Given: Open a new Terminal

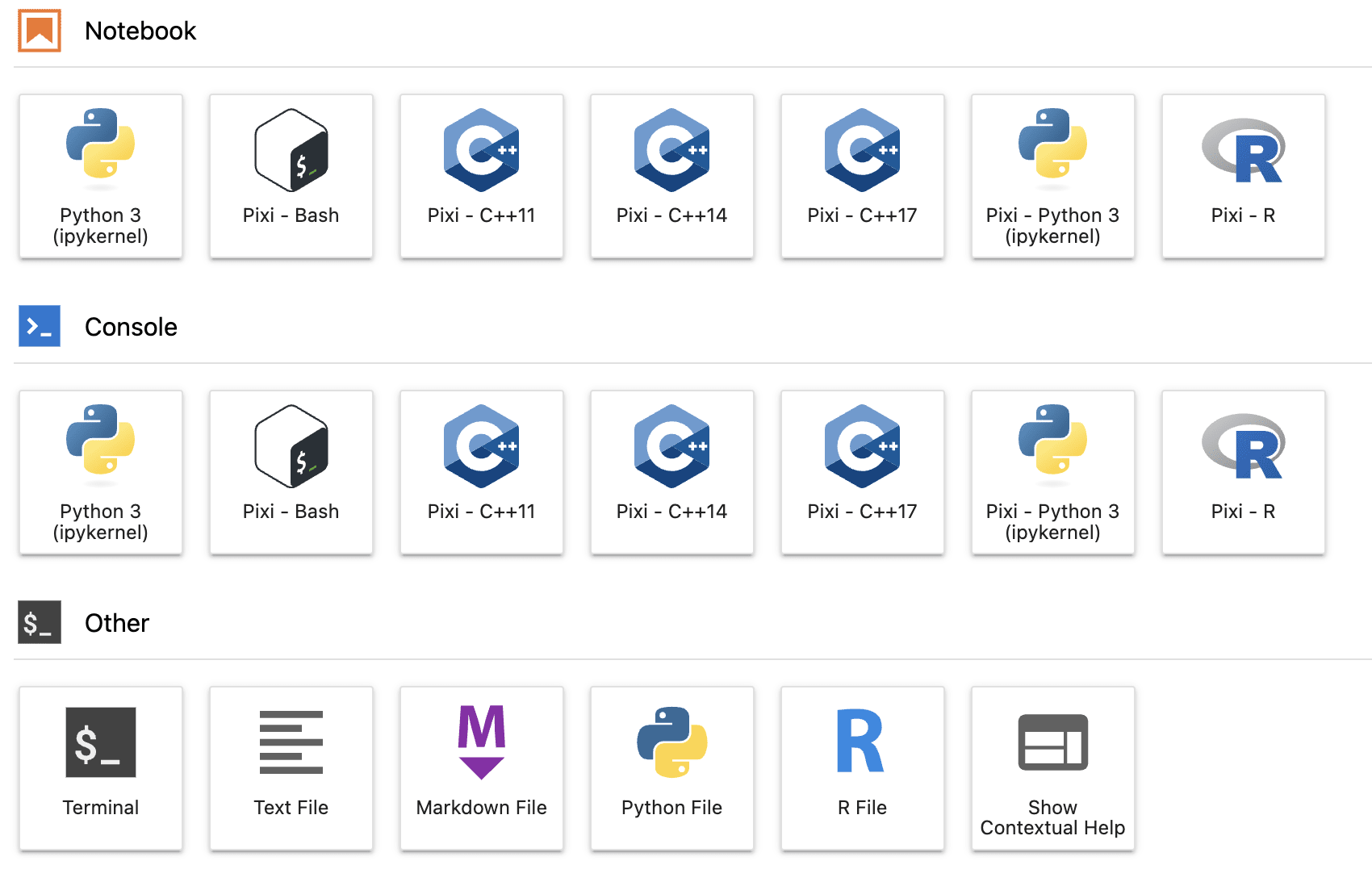Looking at the screenshot, I should point(101,768).
